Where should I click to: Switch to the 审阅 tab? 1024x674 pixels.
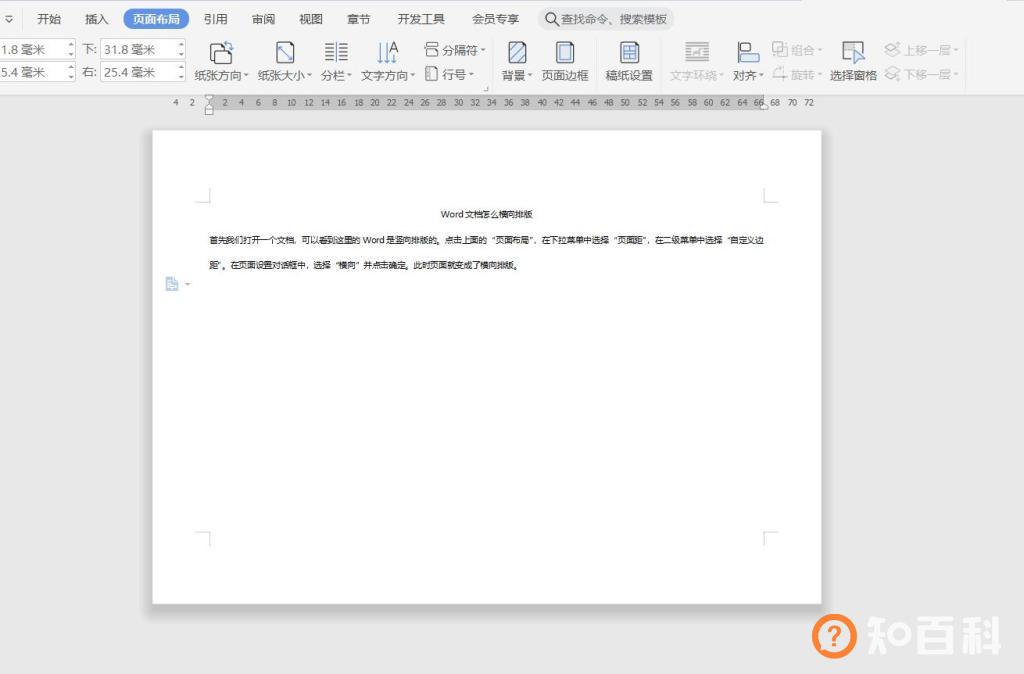264,19
